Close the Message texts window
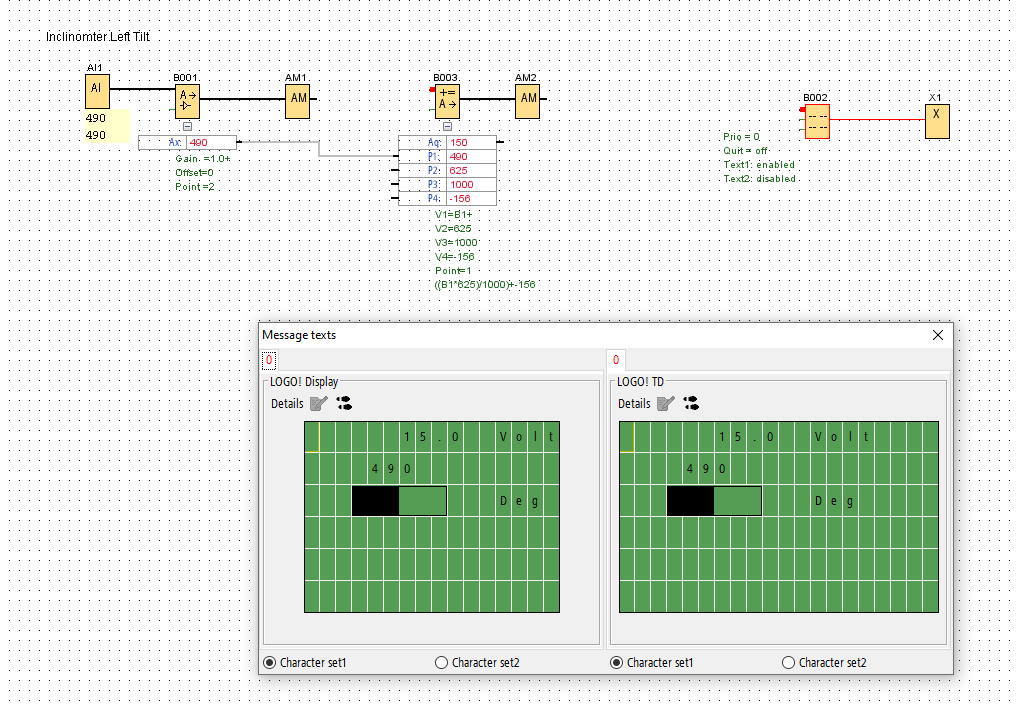The width and height of the screenshot is (1018, 710). tap(937, 336)
